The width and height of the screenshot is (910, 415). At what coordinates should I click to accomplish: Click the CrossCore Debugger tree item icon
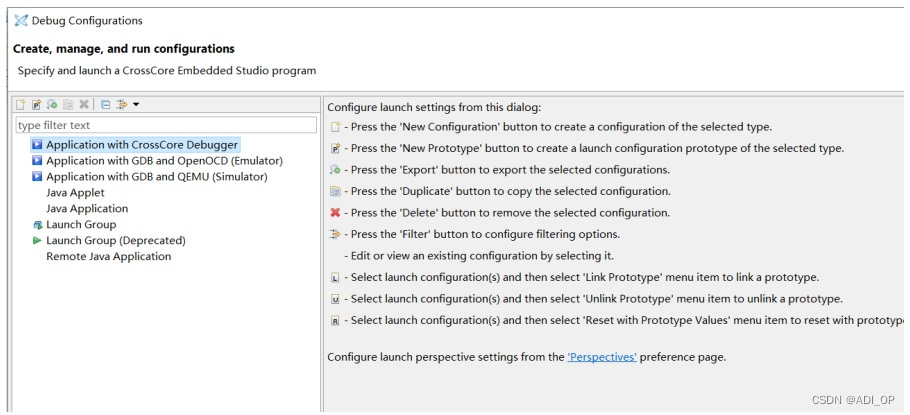pos(37,144)
